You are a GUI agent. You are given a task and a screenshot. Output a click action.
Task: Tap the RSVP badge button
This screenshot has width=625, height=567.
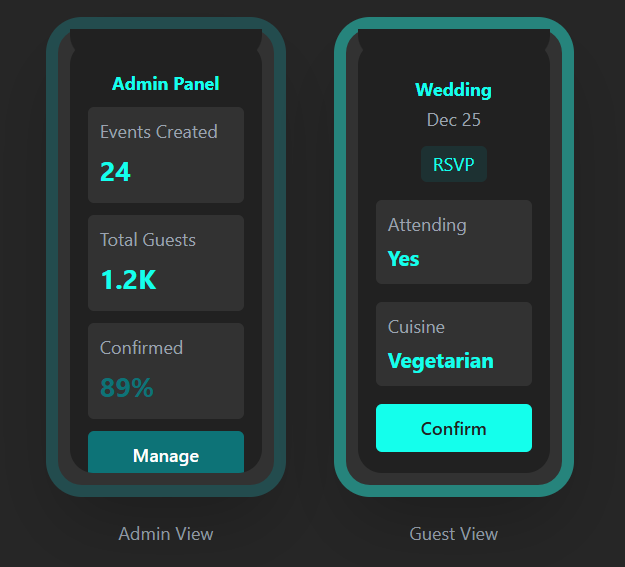tap(454, 164)
